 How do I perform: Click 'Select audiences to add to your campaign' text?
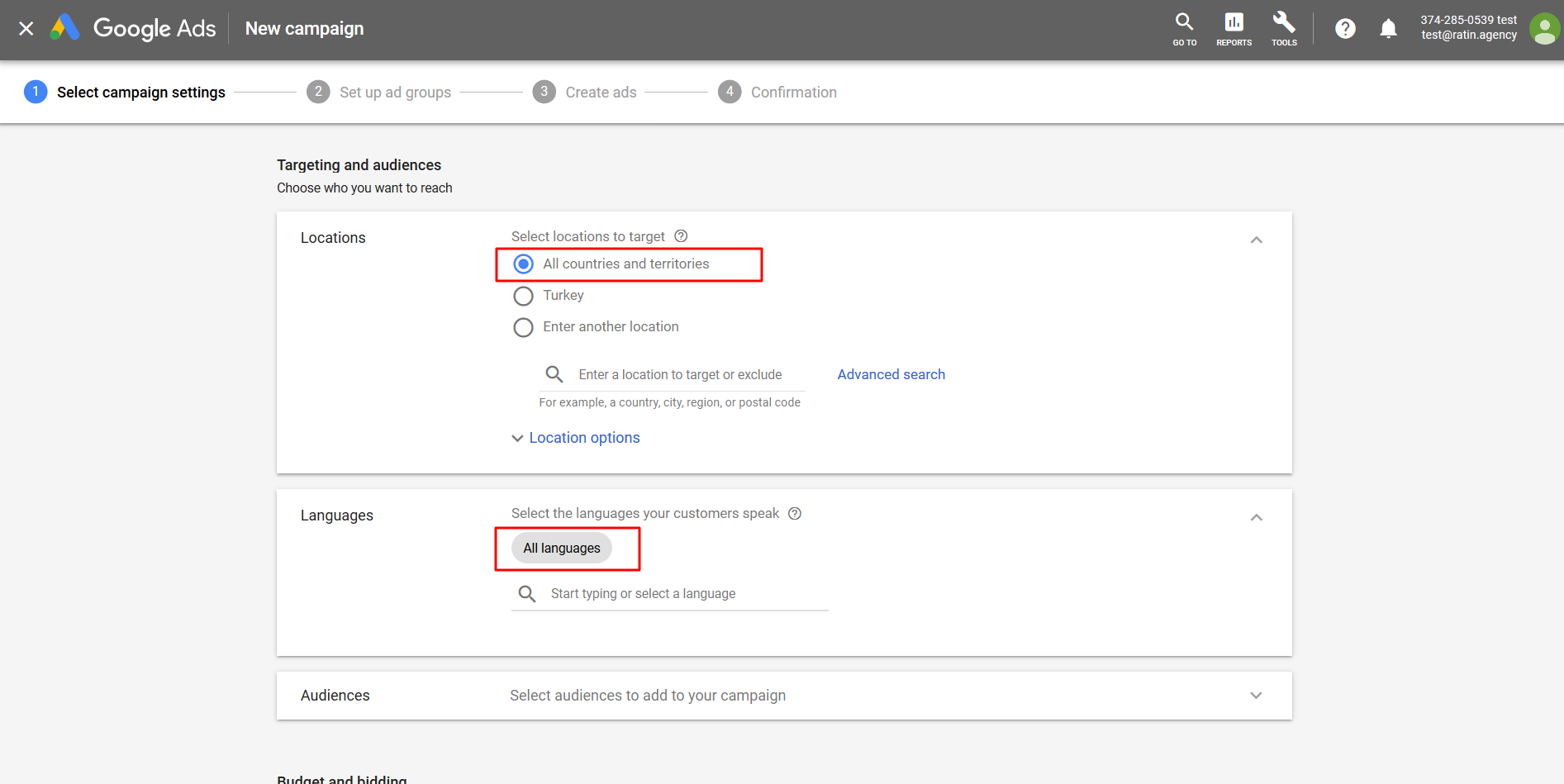(648, 696)
